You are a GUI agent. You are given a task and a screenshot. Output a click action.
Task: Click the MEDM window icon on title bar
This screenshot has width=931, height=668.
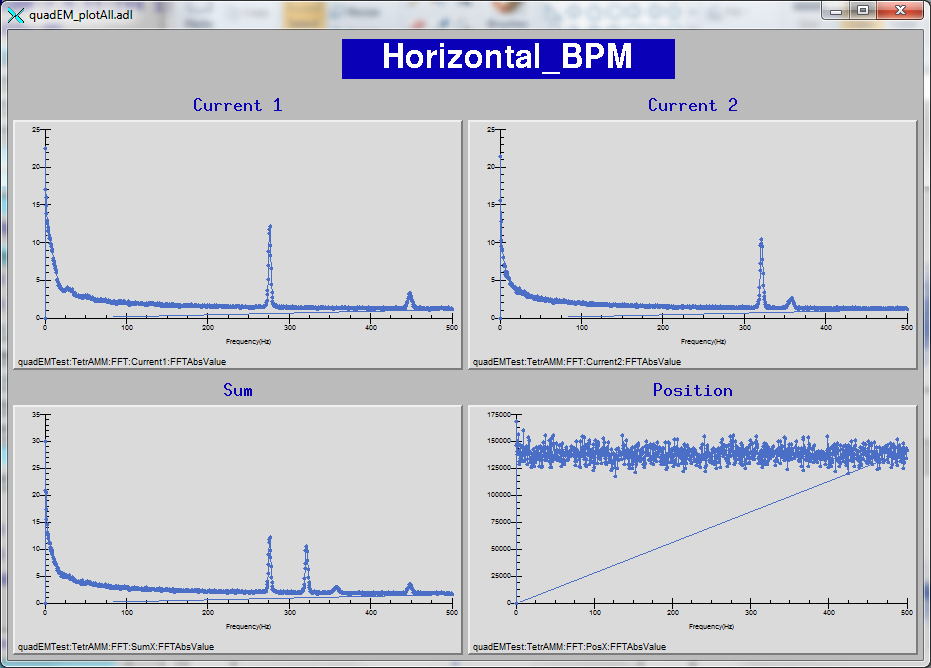(14, 15)
